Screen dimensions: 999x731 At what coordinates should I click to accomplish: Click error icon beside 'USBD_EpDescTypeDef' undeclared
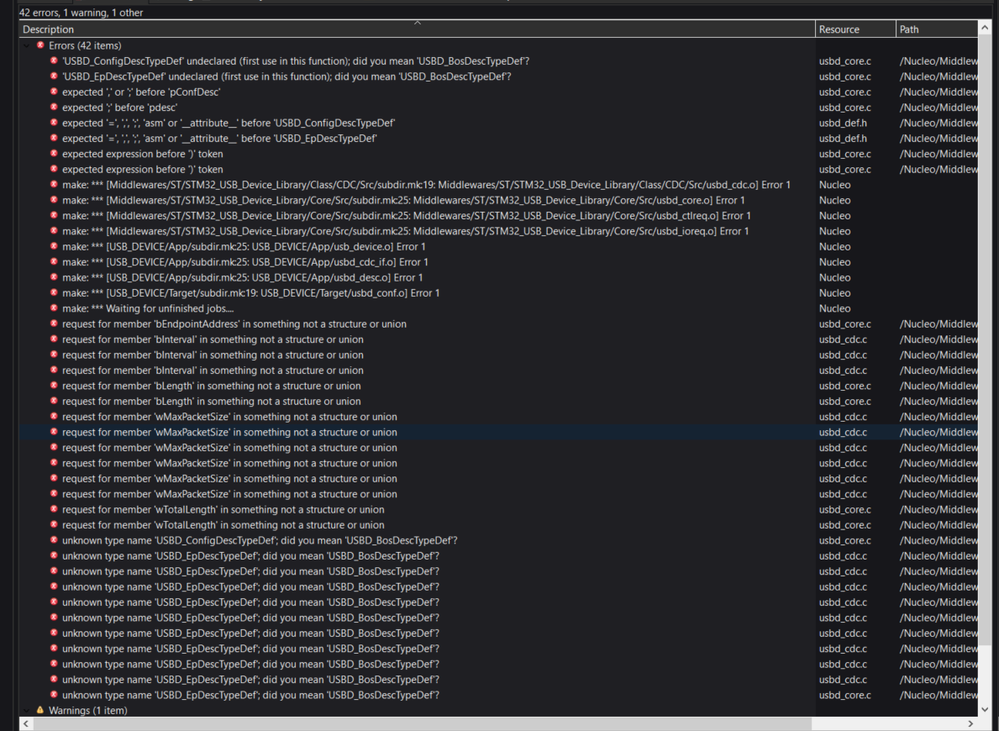(x=54, y=76)
